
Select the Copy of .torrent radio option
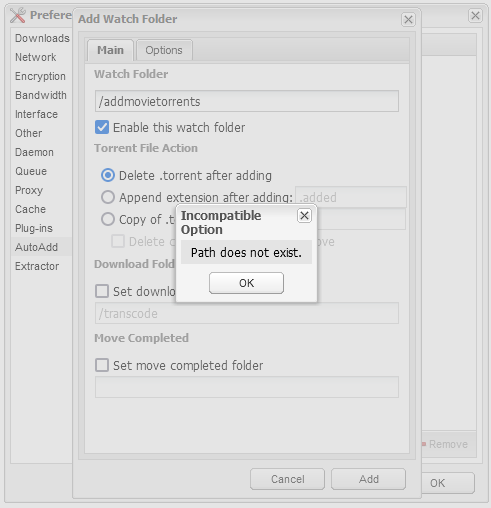pyautogui.click(x=108, y=219)
